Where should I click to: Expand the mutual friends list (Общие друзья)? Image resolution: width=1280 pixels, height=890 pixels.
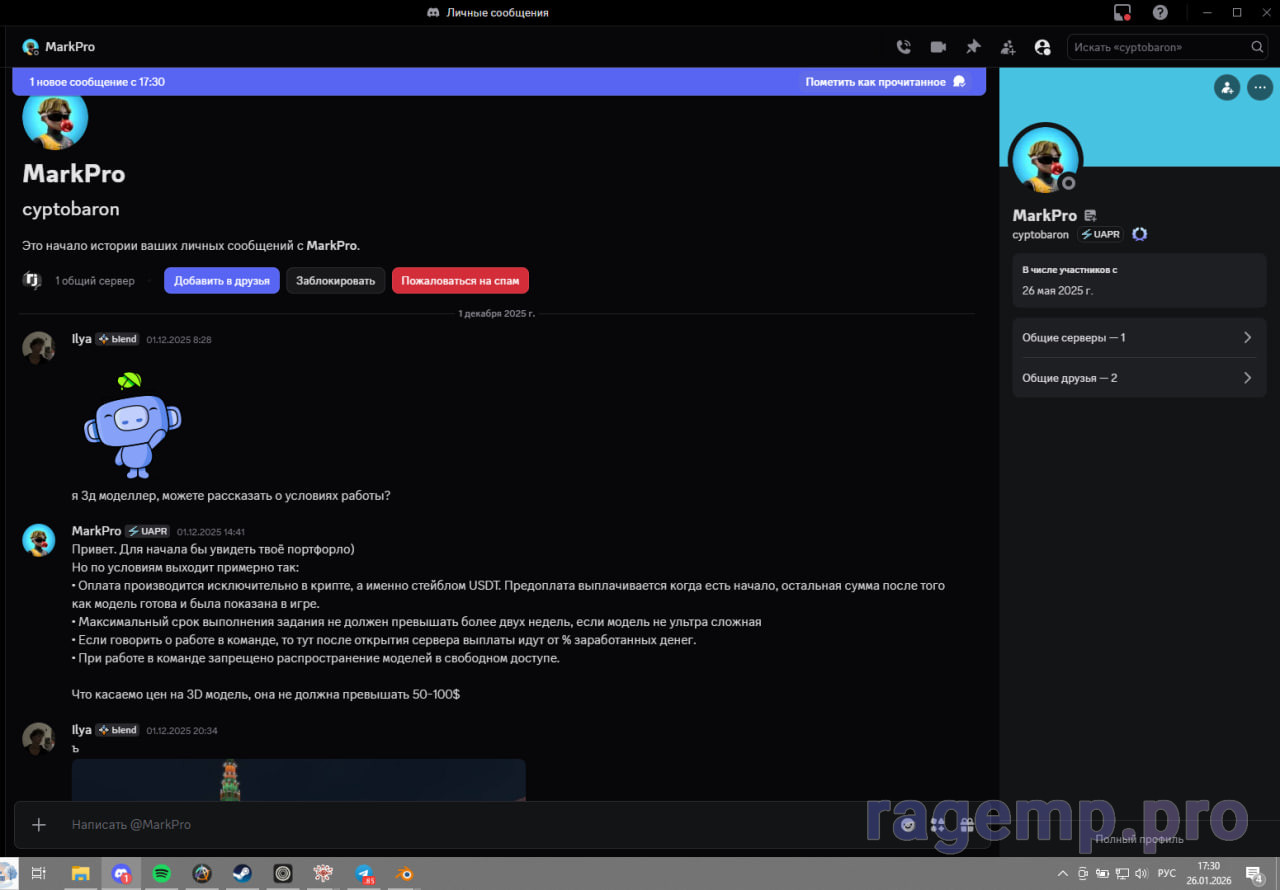click(x=1139, y=378)
